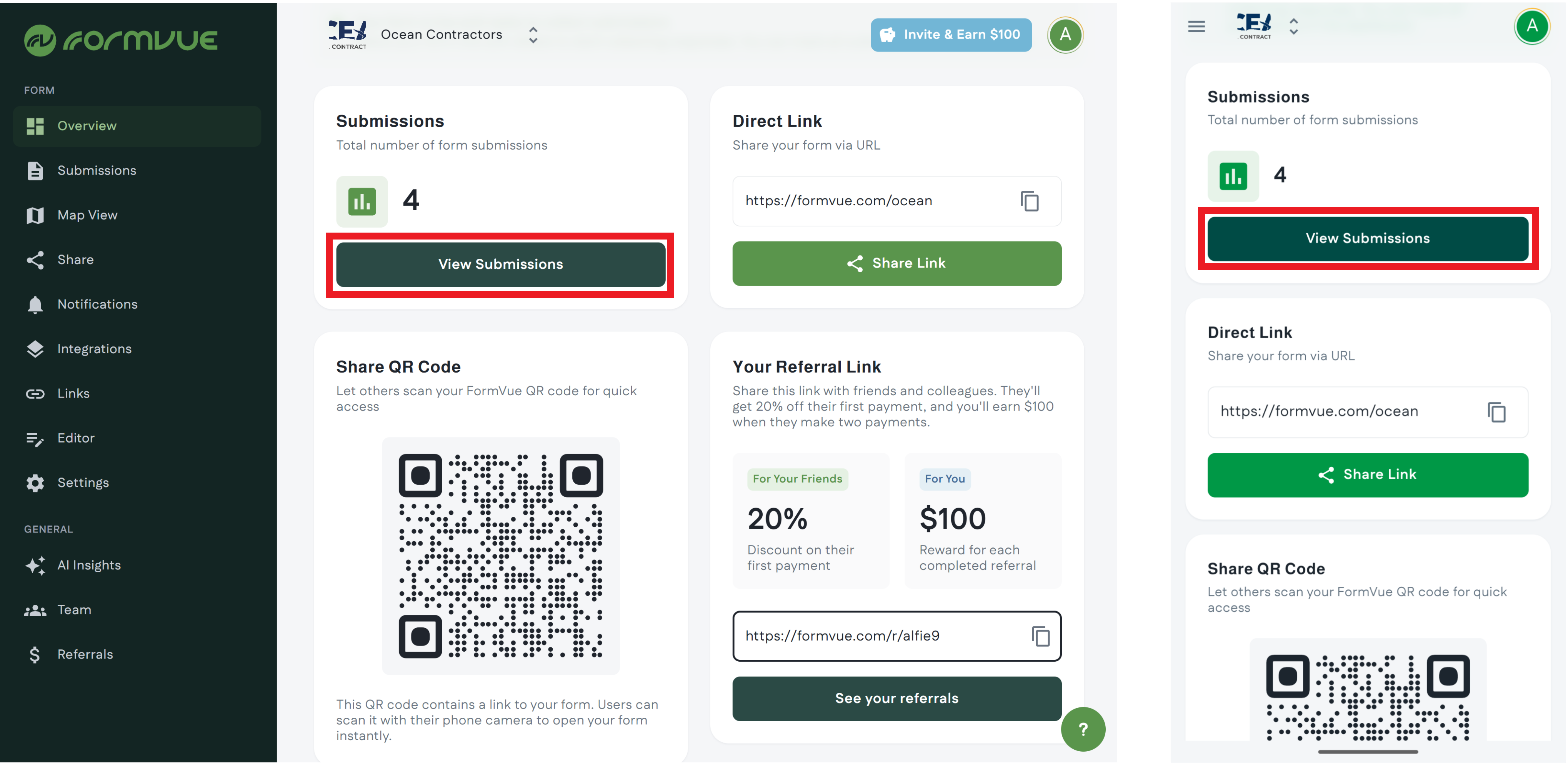This screenshot has height=767, width=1568.
Task: Click the copy icon in mobile Direct Link
Action: point(1497,413)
